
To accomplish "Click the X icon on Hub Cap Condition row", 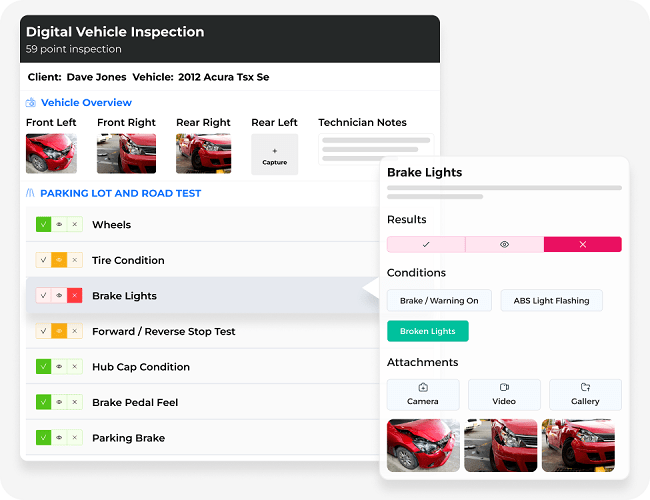I will (74, 367).
